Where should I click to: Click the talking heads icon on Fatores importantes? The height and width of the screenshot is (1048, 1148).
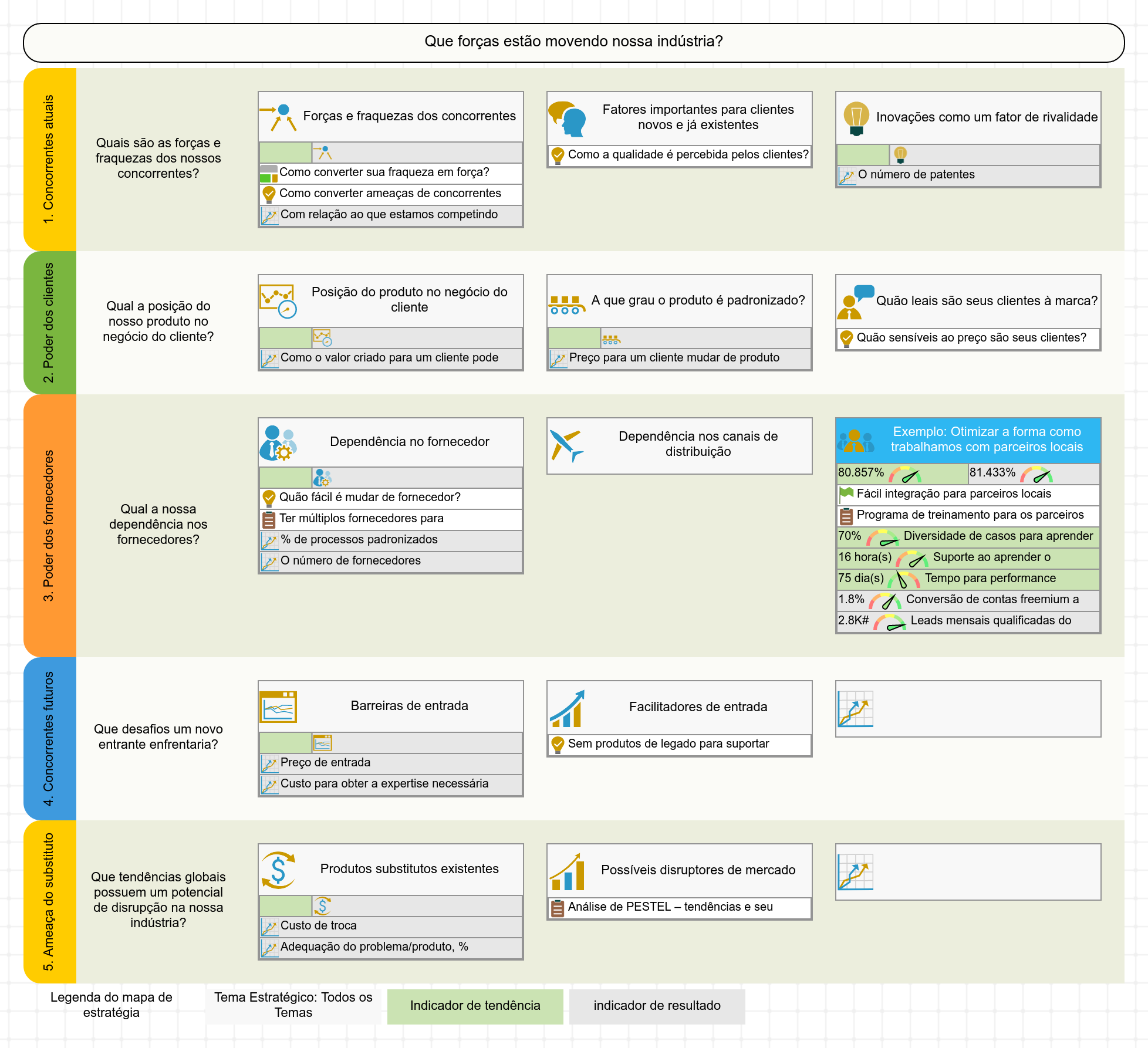click(x=567, y=119)
